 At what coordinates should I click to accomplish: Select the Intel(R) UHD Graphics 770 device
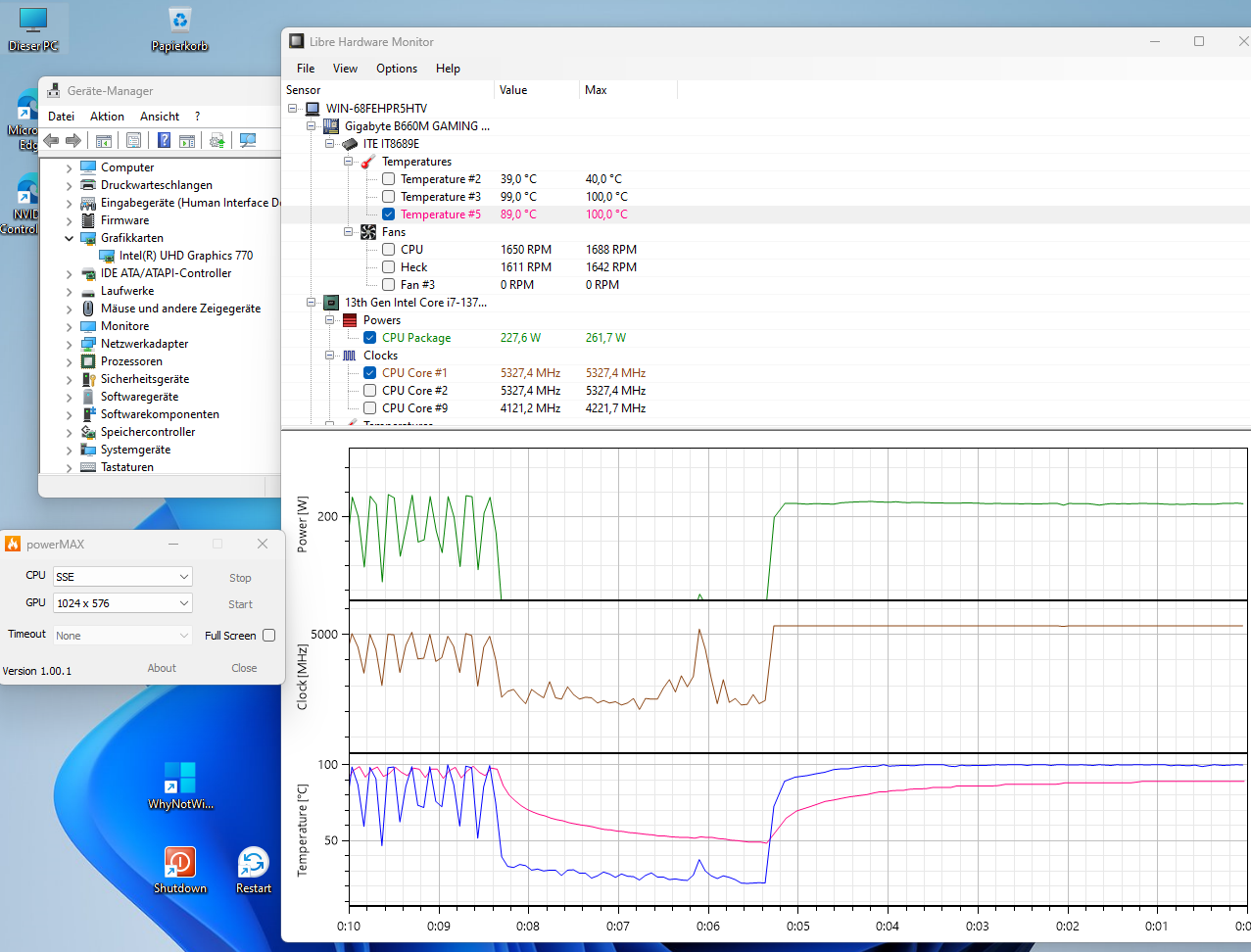[186, 256]
